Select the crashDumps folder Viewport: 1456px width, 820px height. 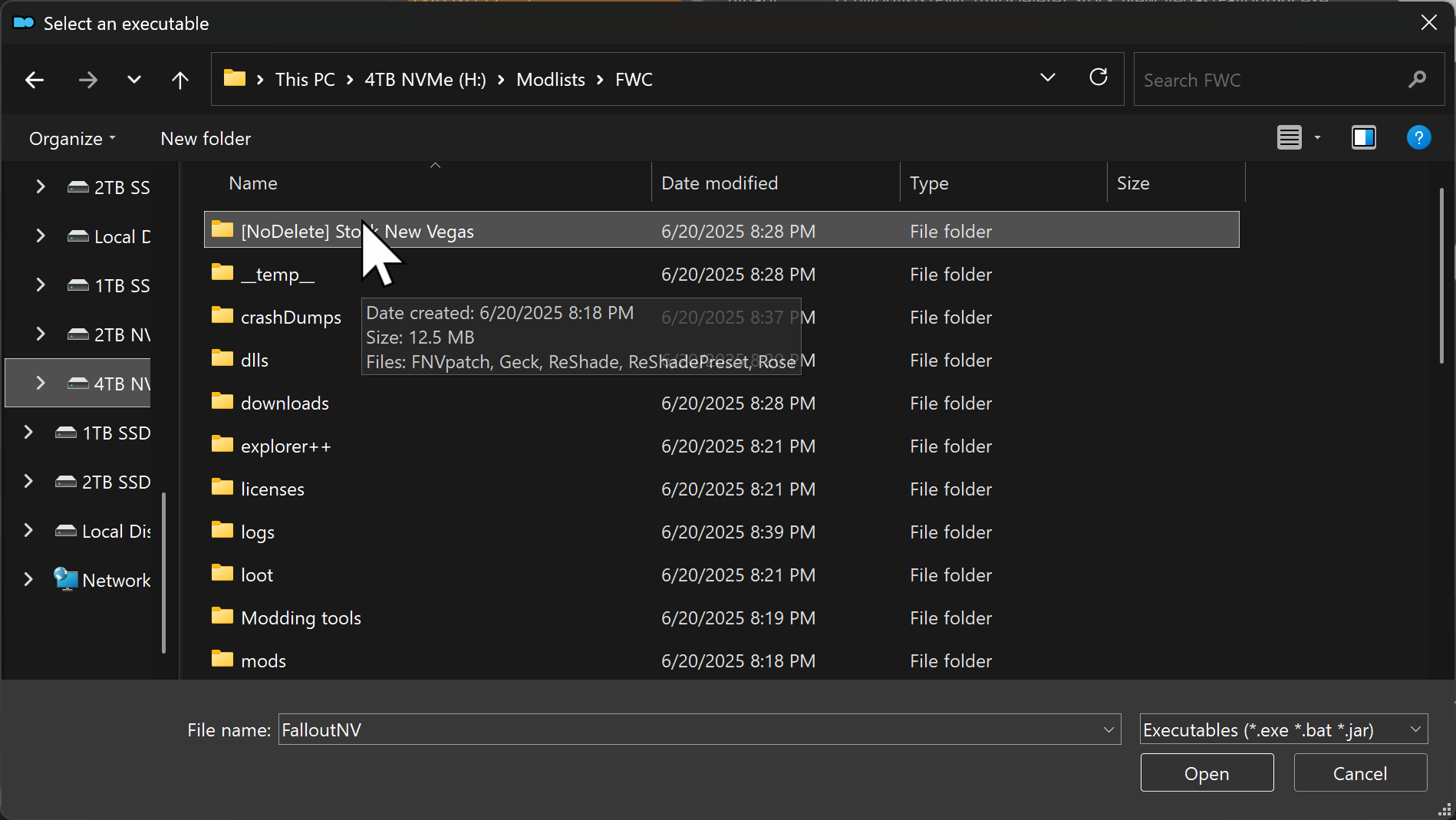coord(291,317)
